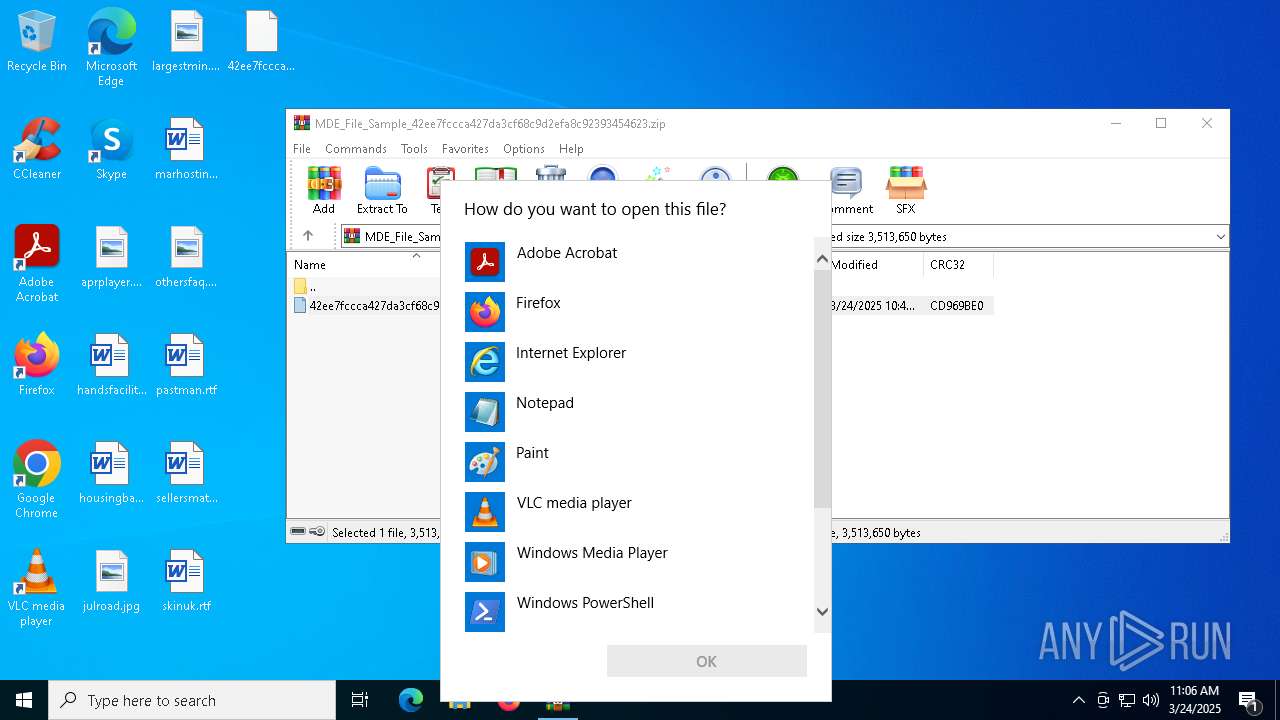The height and width of the screenshot is (720, 1280).
Task: Open the Tools menu in WinRAR
Action: click(x=414, y=149)
